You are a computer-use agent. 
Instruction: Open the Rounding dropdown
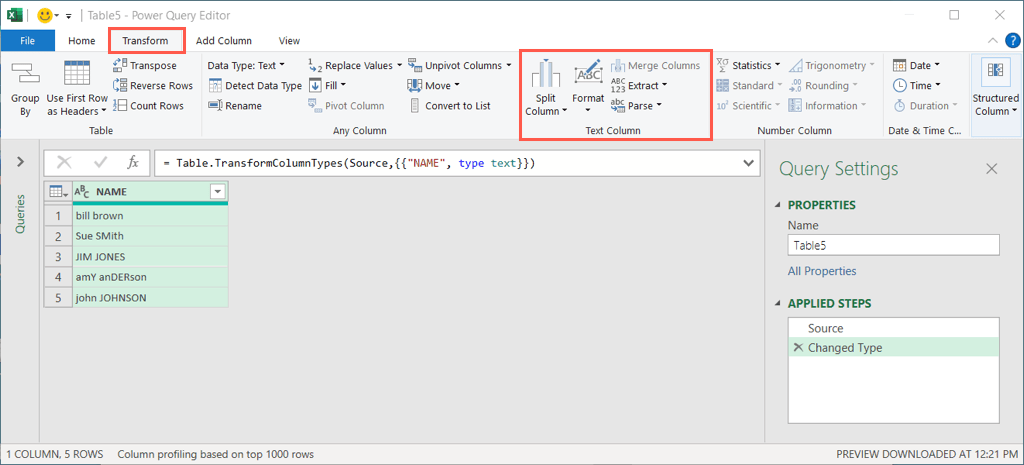pyautogui.click(x=823, y=86)
